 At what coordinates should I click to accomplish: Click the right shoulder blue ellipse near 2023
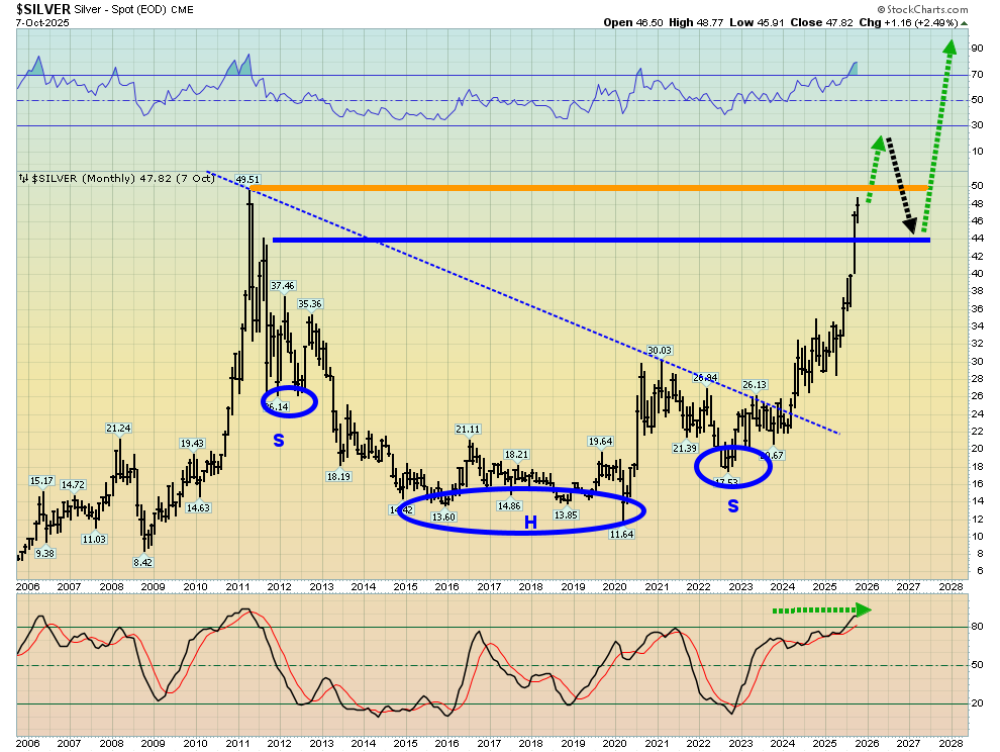point(735,467)
